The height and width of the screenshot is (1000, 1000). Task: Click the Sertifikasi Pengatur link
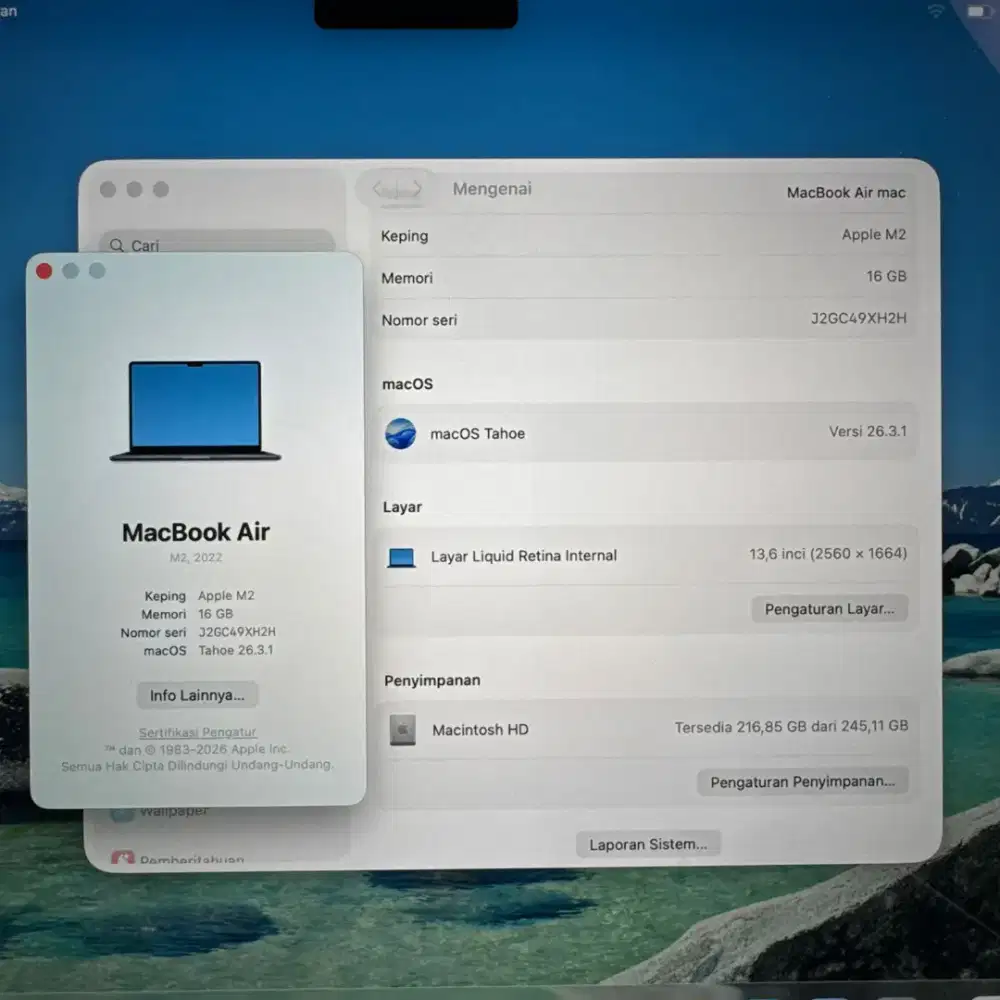pyautogui.click(x=197, y=731)
